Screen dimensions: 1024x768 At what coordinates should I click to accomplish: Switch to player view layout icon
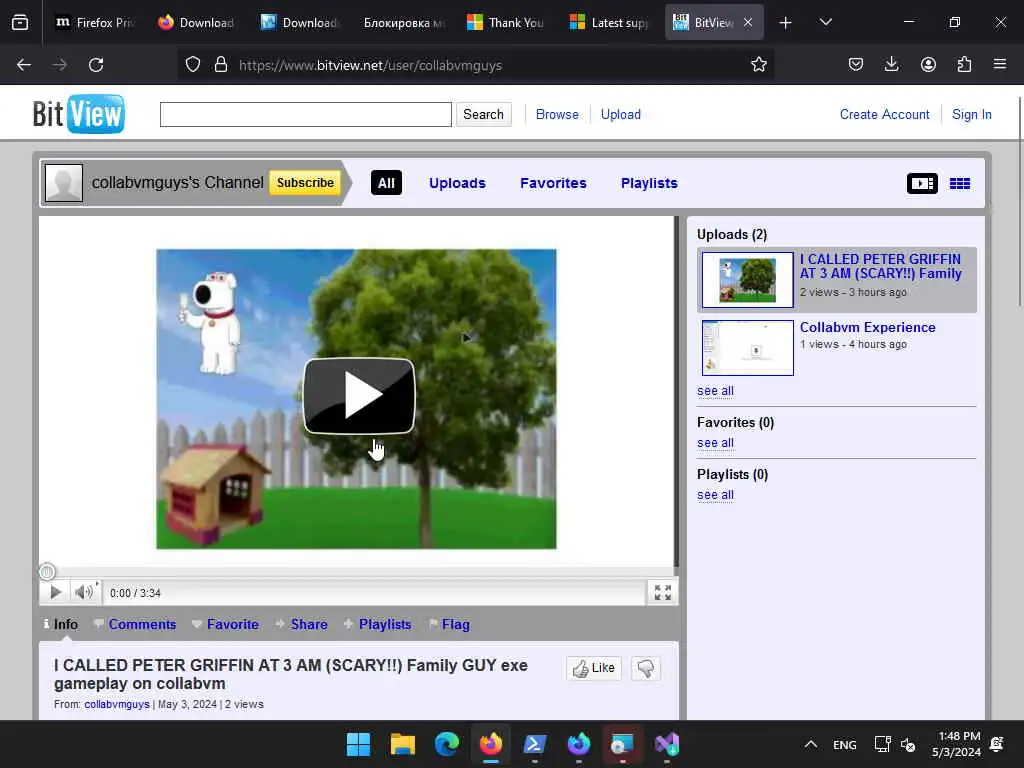(x=922, y=184)
